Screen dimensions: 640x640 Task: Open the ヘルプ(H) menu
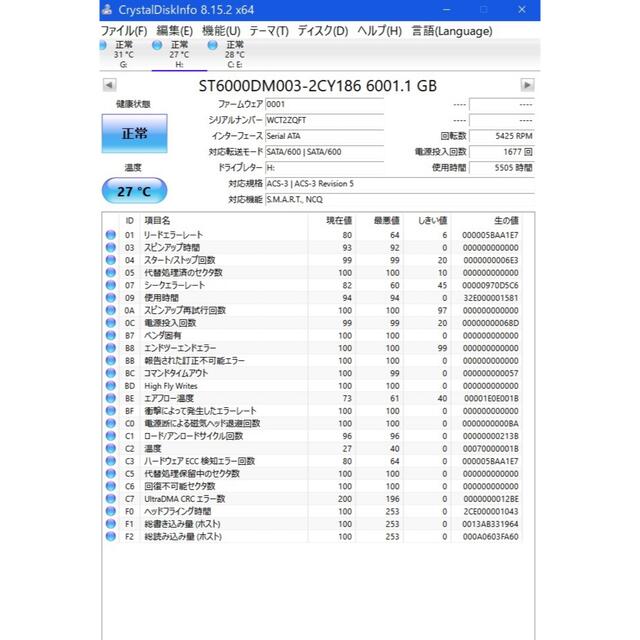(x=379, y=31)
